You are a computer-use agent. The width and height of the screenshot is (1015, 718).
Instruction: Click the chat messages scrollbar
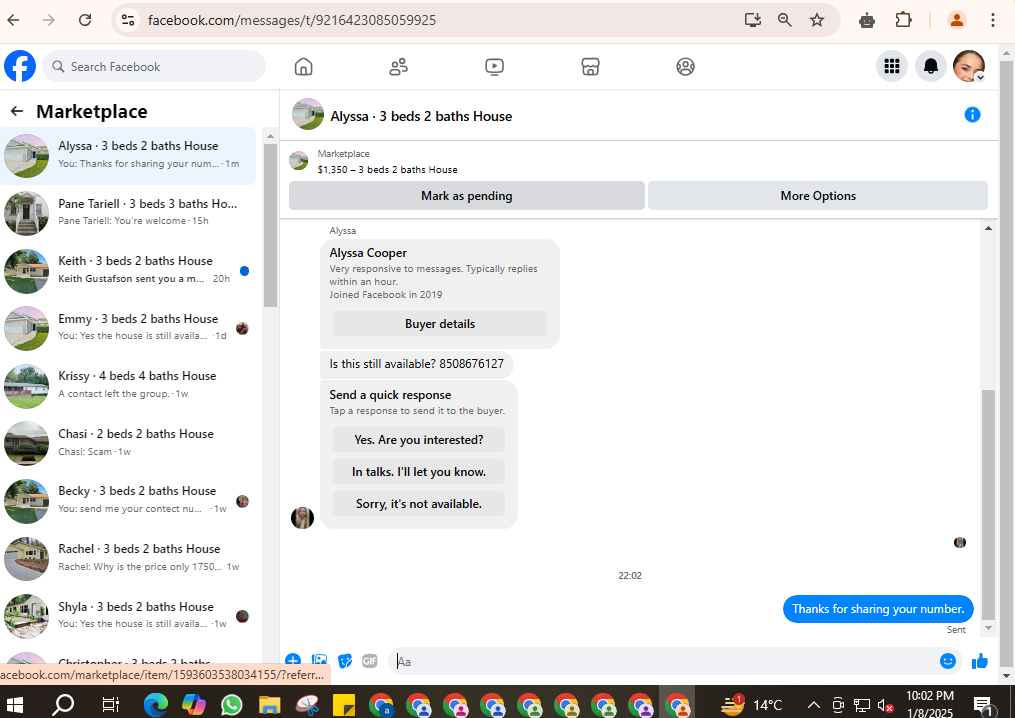(x=988, y=505)
